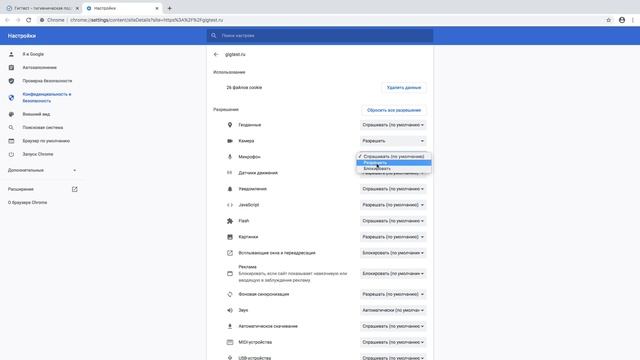The height and width of the screenshot is (360, 640).
Task: Open Браузер по умолчанию section
Action: 46,141
